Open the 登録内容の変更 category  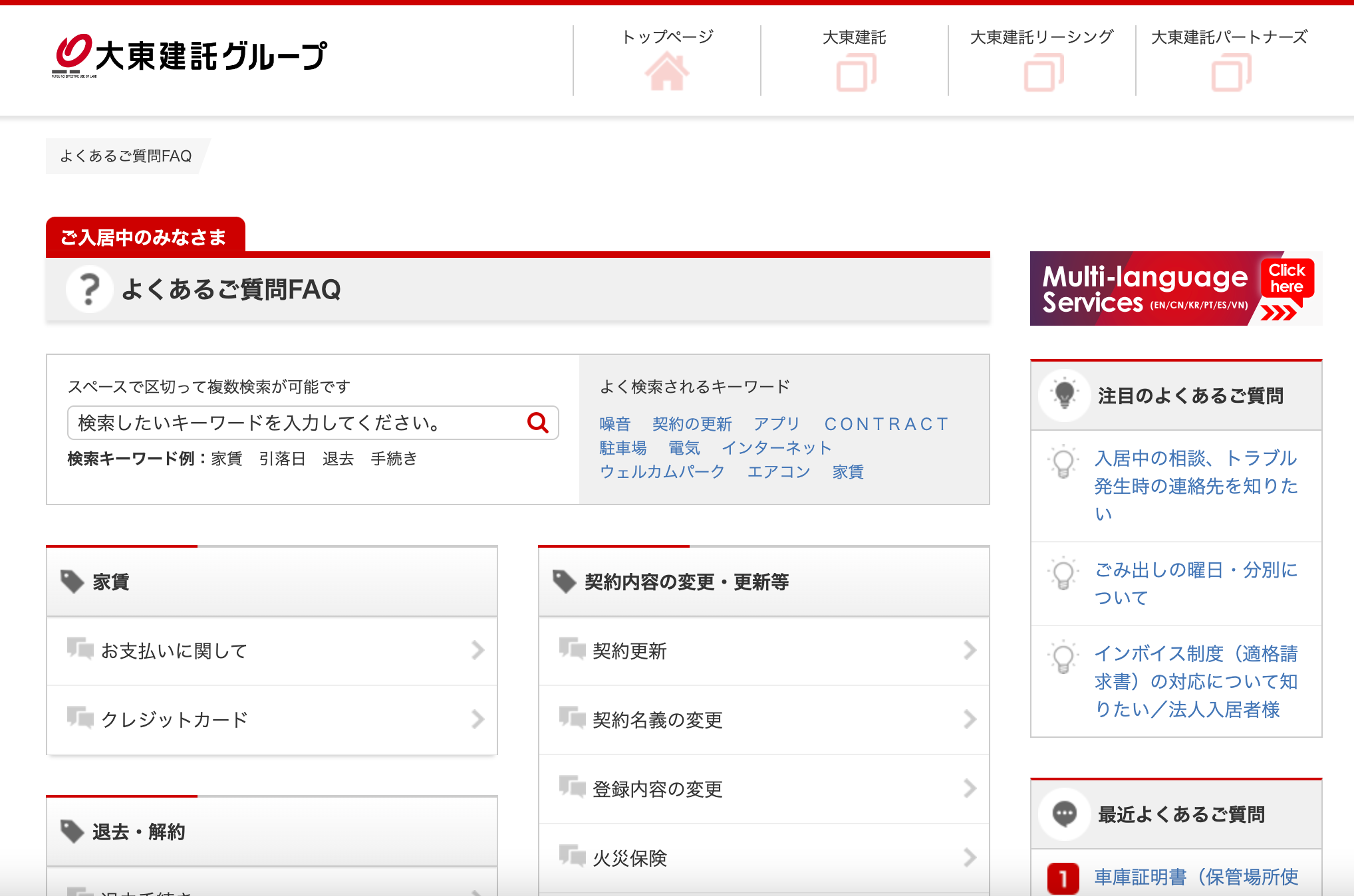coord(764,789)
